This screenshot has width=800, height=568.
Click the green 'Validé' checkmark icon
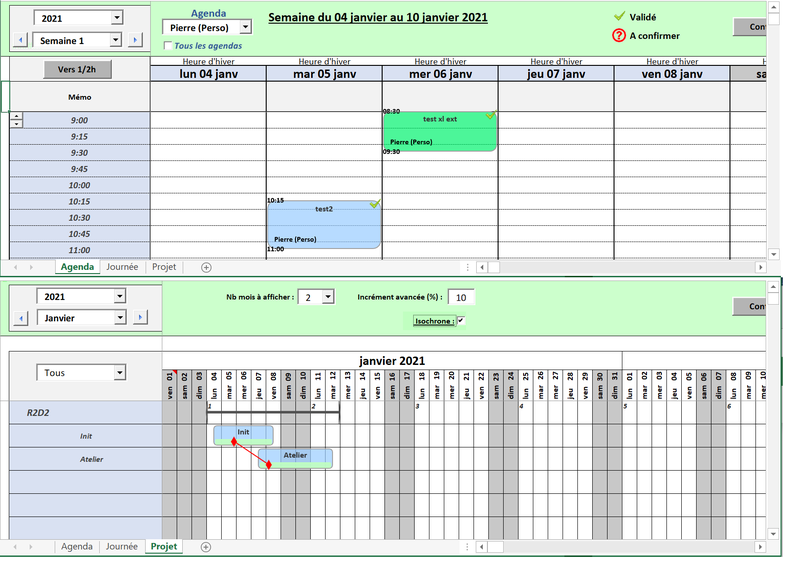619,17
